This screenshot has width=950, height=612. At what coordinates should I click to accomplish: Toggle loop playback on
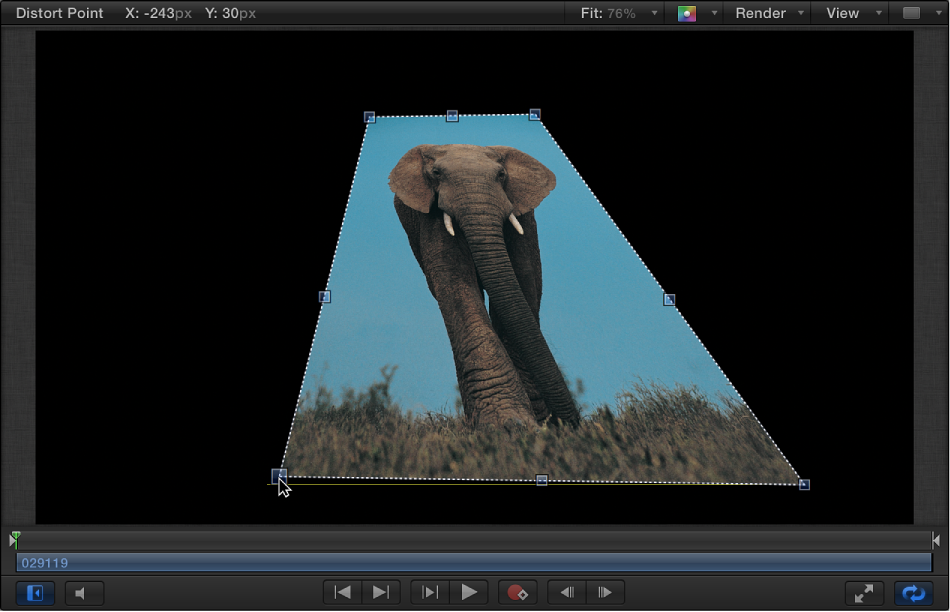coord(913,592)
